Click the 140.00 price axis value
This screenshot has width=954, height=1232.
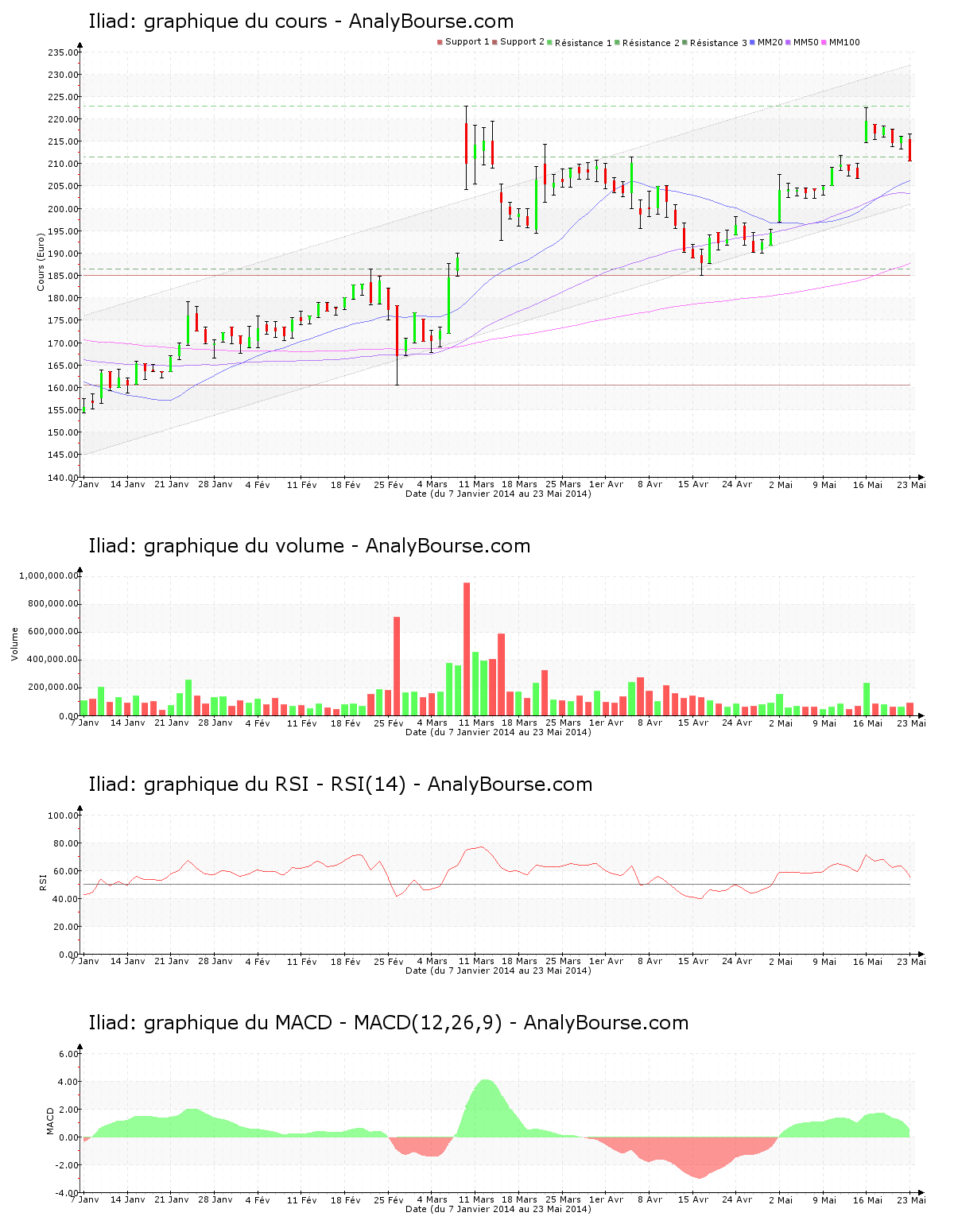tap(63, 477)
